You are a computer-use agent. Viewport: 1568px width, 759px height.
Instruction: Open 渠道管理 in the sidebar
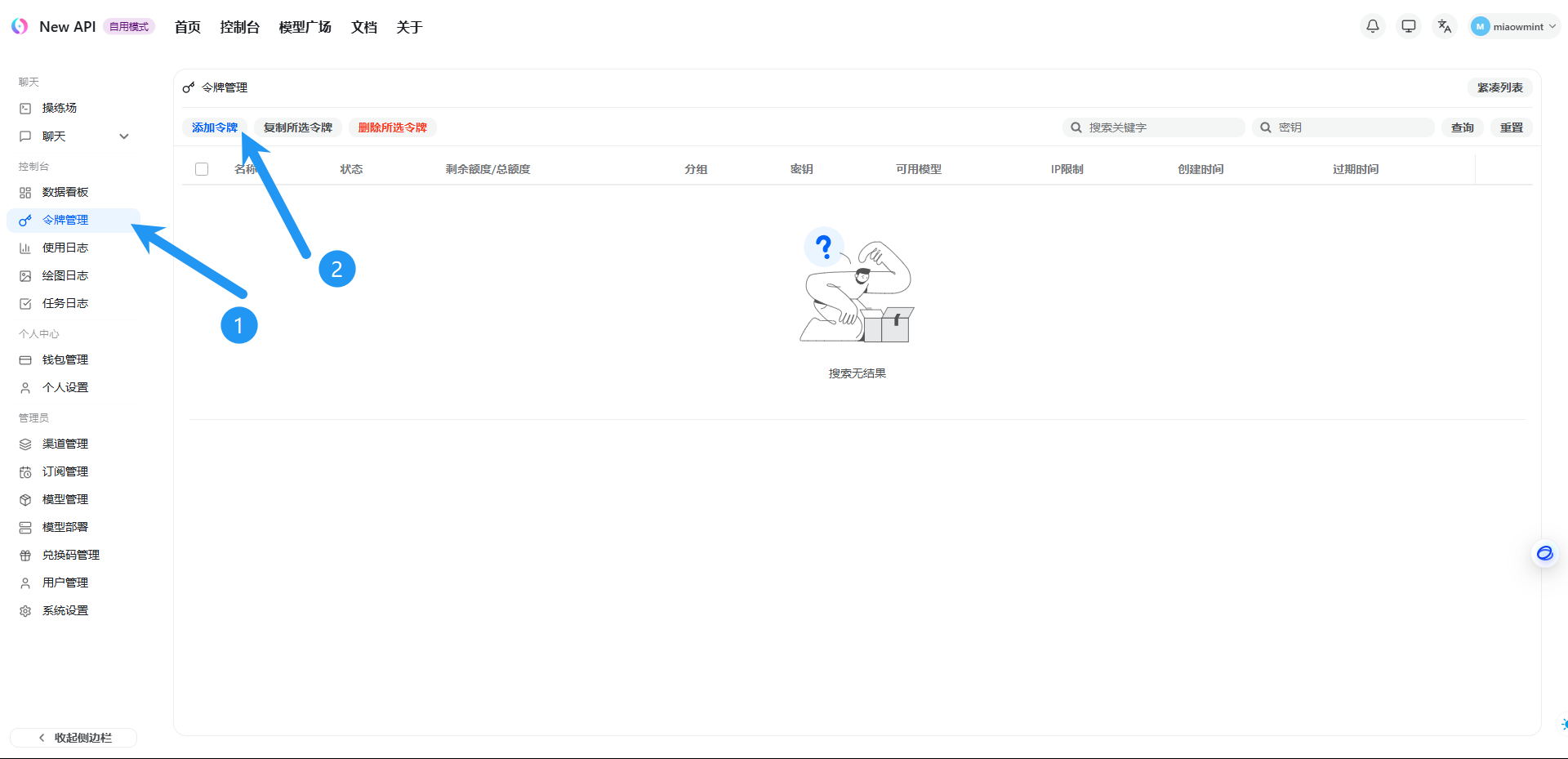click(x=65, y=444)
